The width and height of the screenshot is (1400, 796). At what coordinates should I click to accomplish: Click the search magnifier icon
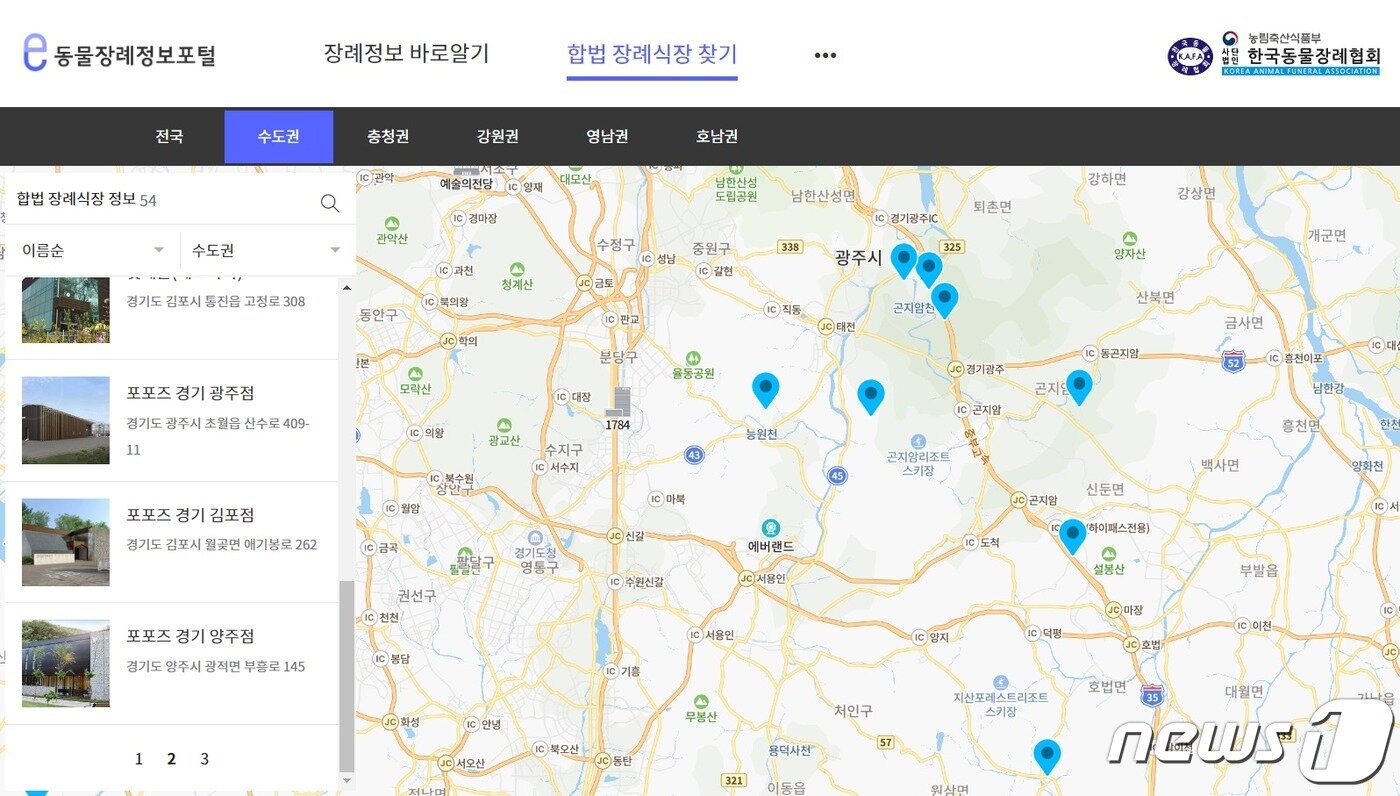(x=330, y=203)
